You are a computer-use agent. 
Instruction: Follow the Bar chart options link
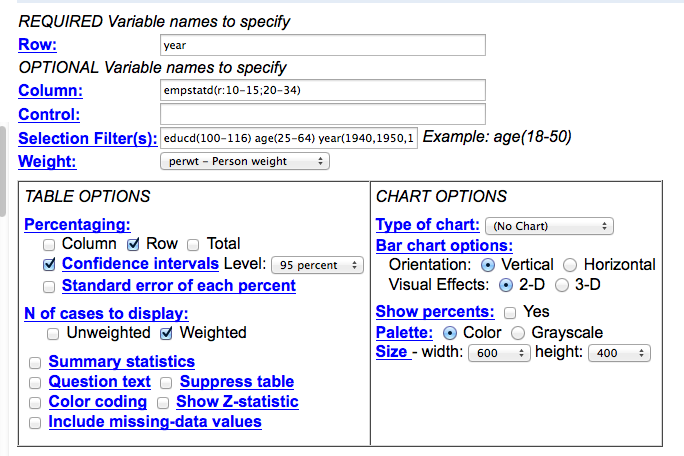coord(444,246)
